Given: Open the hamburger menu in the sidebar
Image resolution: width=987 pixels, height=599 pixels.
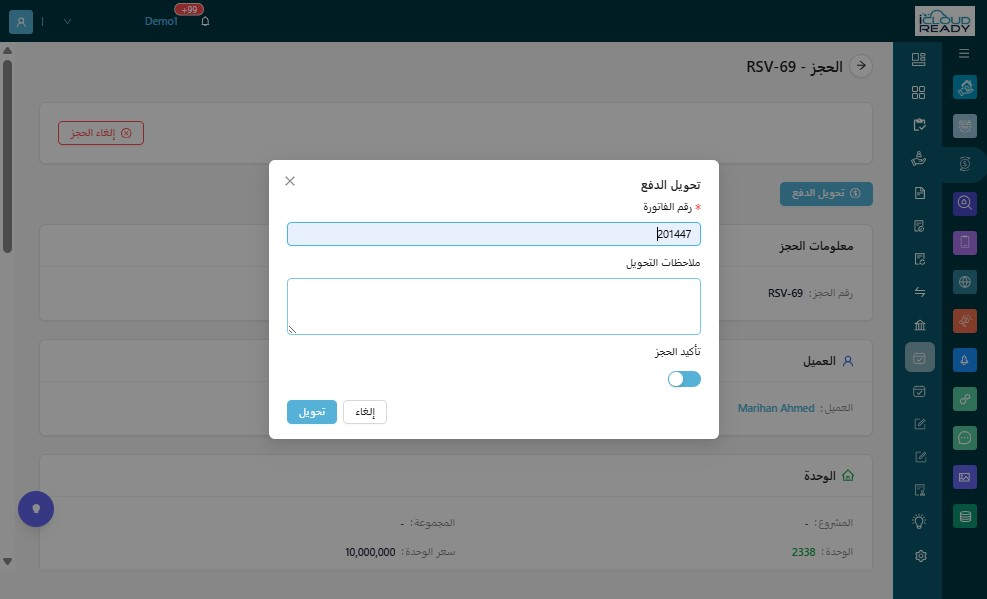Looking at the screenshot, I should point(964,53).
